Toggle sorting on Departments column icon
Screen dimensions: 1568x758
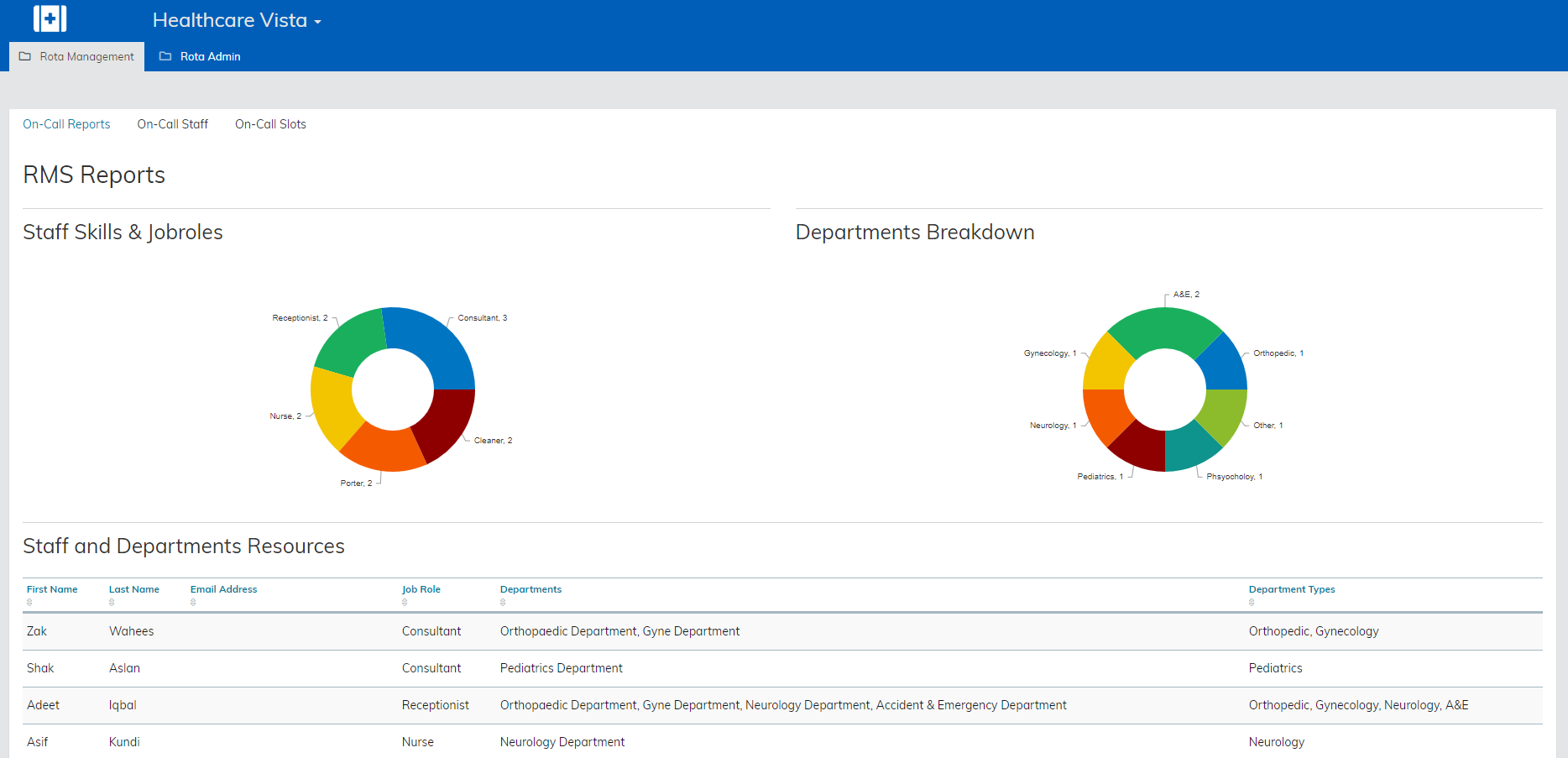click(503, 602)
